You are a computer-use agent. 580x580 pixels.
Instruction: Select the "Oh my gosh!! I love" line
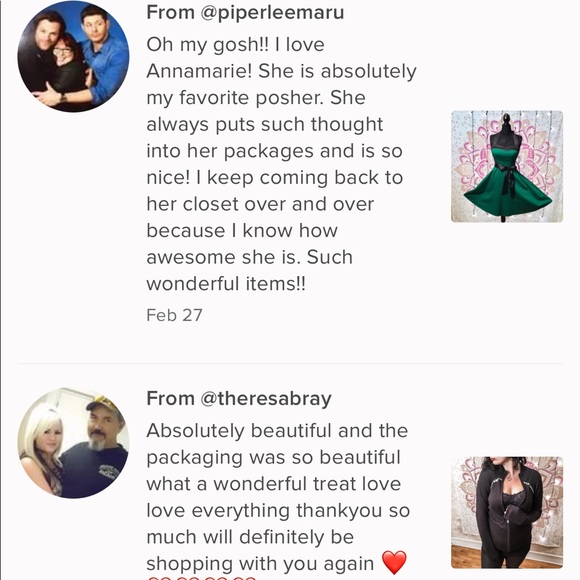(235, 45)
